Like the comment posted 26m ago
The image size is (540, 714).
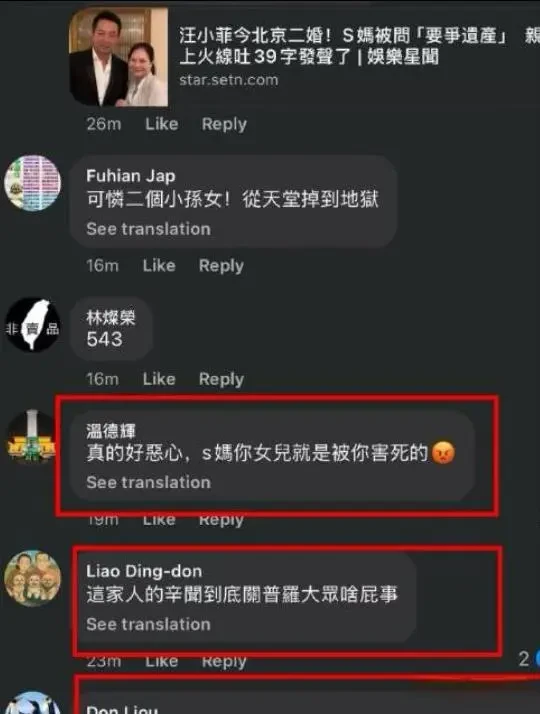(162, 124)
